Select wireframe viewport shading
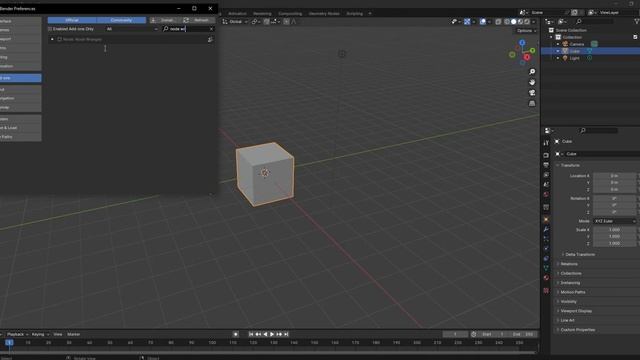The image size is (640, 360). tap(507, 22)
